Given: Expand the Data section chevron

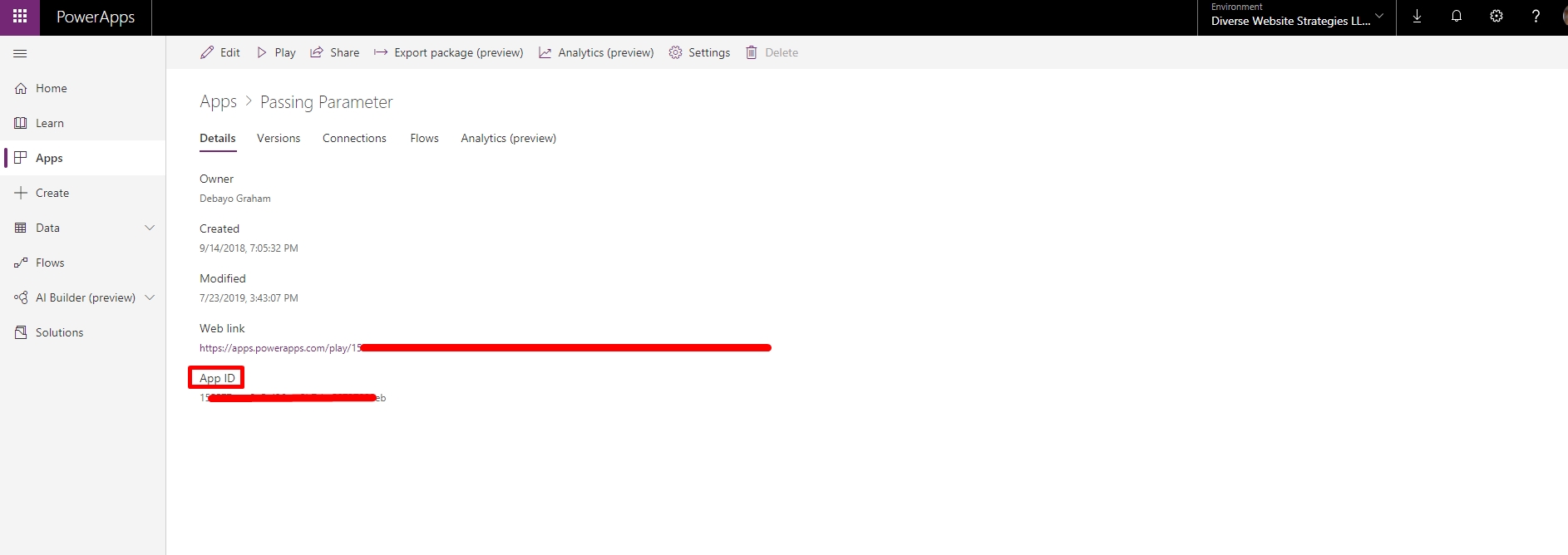Looking at the screenshot, I should (x=150, y=228).
